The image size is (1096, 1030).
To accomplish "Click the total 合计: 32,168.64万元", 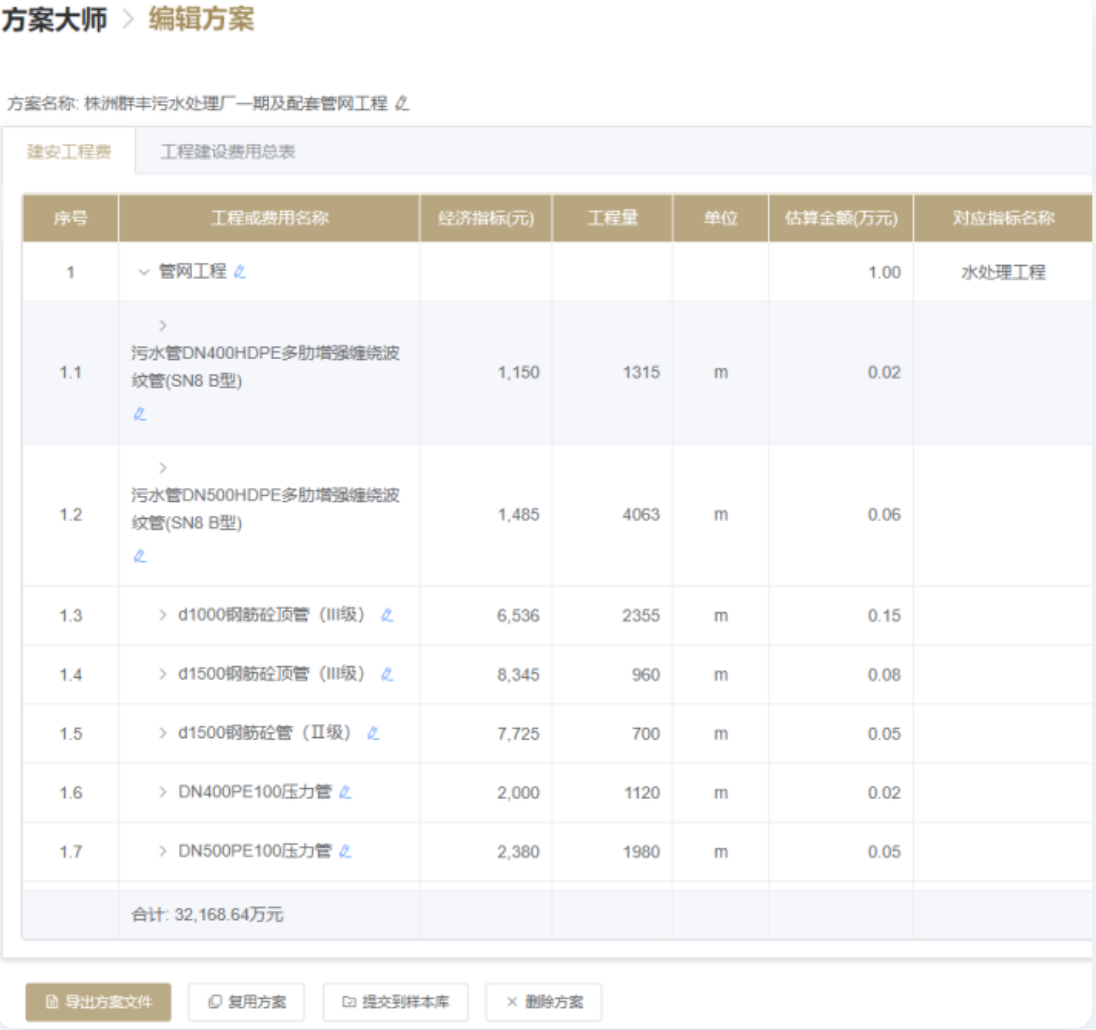I will tap(207, 915).
